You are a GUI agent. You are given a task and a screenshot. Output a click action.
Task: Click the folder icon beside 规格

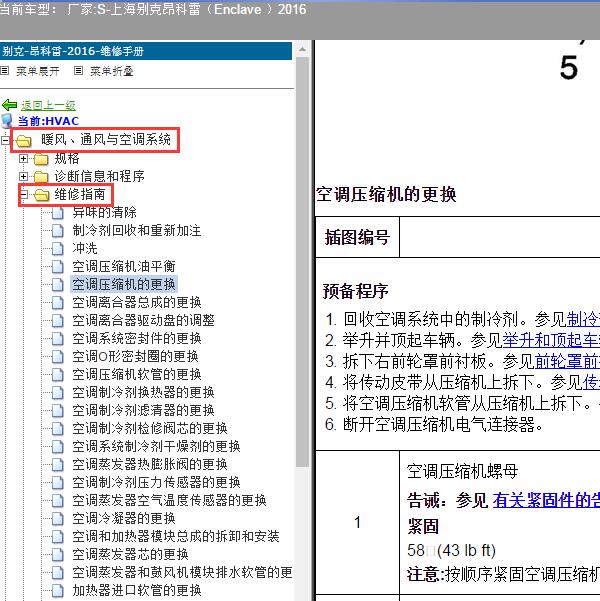click(x=41, y=159)
